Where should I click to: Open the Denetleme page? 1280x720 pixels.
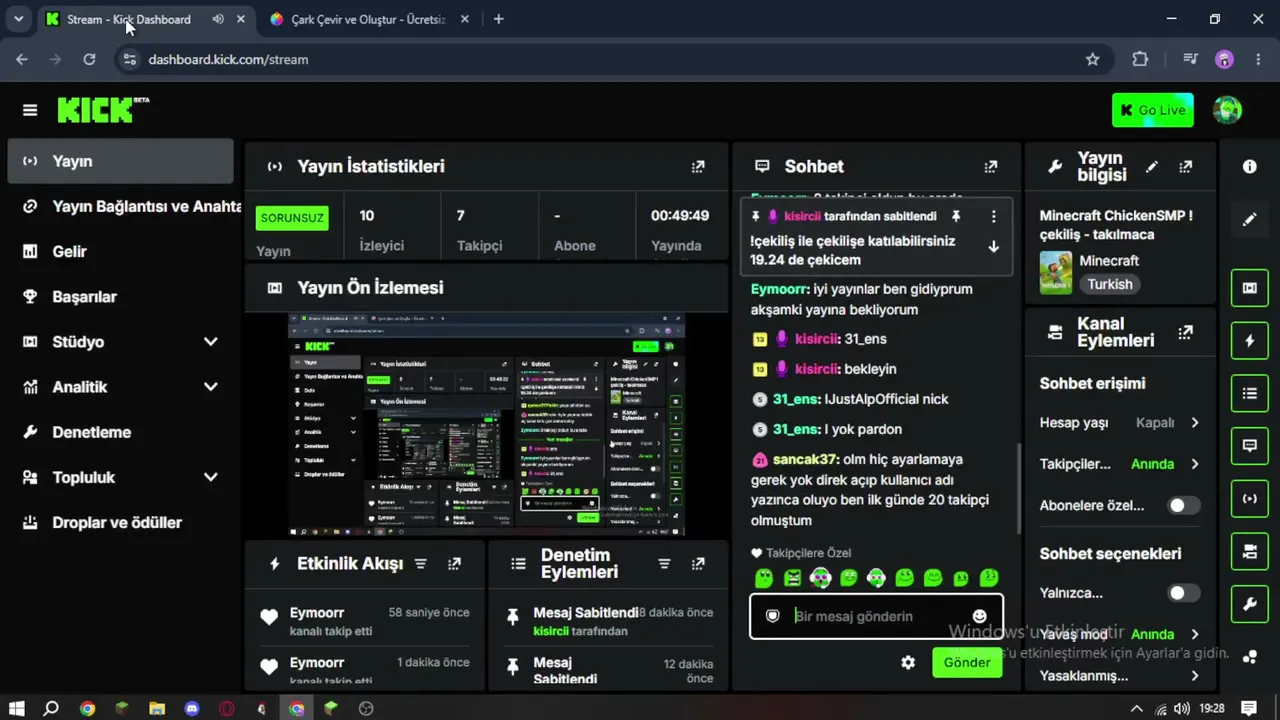(x=120, y=432)
